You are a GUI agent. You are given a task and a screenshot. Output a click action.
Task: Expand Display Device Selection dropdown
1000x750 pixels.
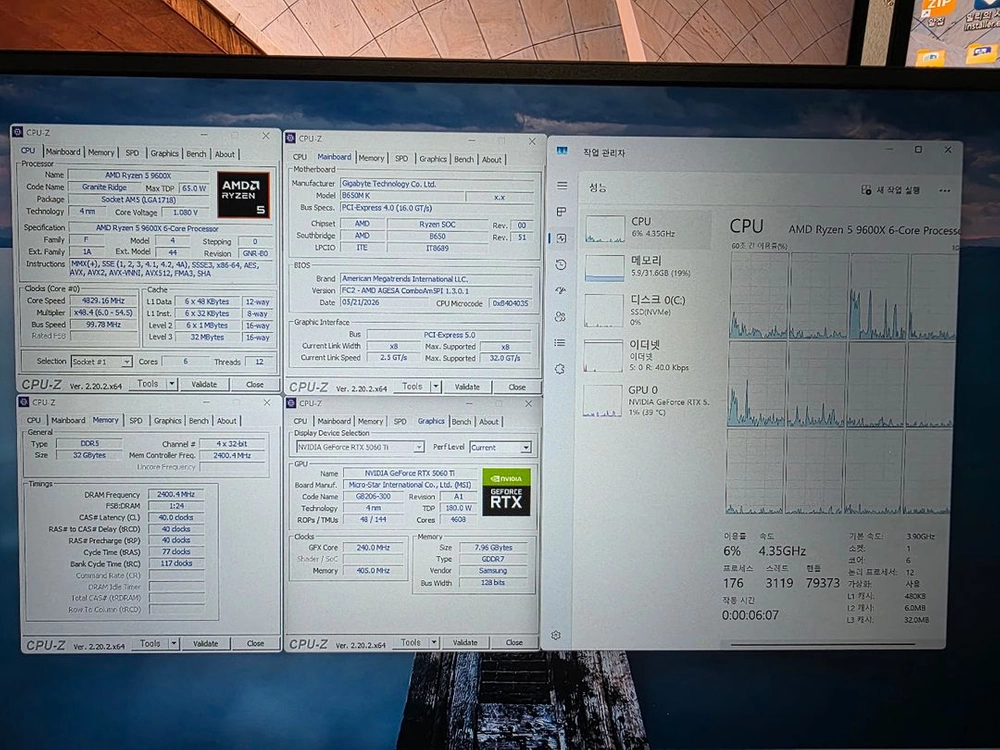point(419,447)
